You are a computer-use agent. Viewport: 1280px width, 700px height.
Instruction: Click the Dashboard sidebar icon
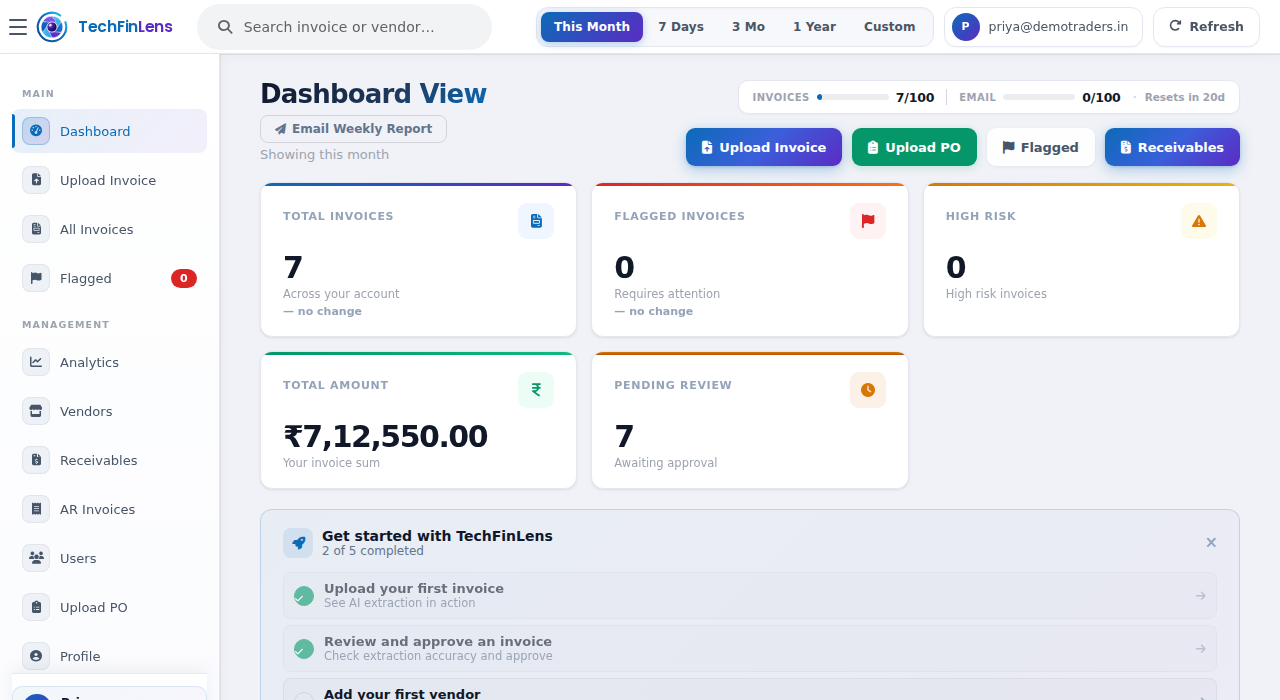click(36, 131)
